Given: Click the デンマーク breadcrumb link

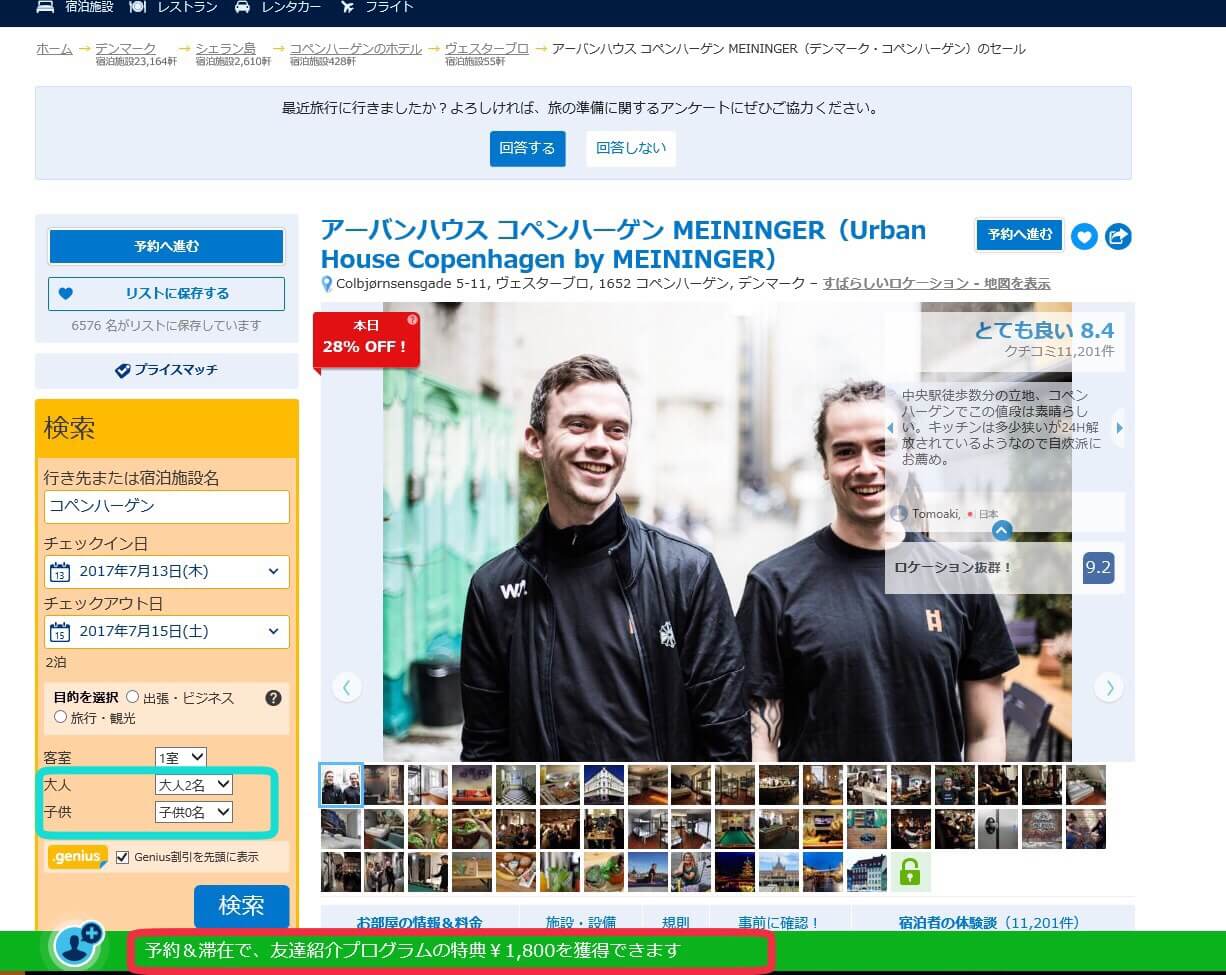Looking at the screenshot, I should (125, 48).
